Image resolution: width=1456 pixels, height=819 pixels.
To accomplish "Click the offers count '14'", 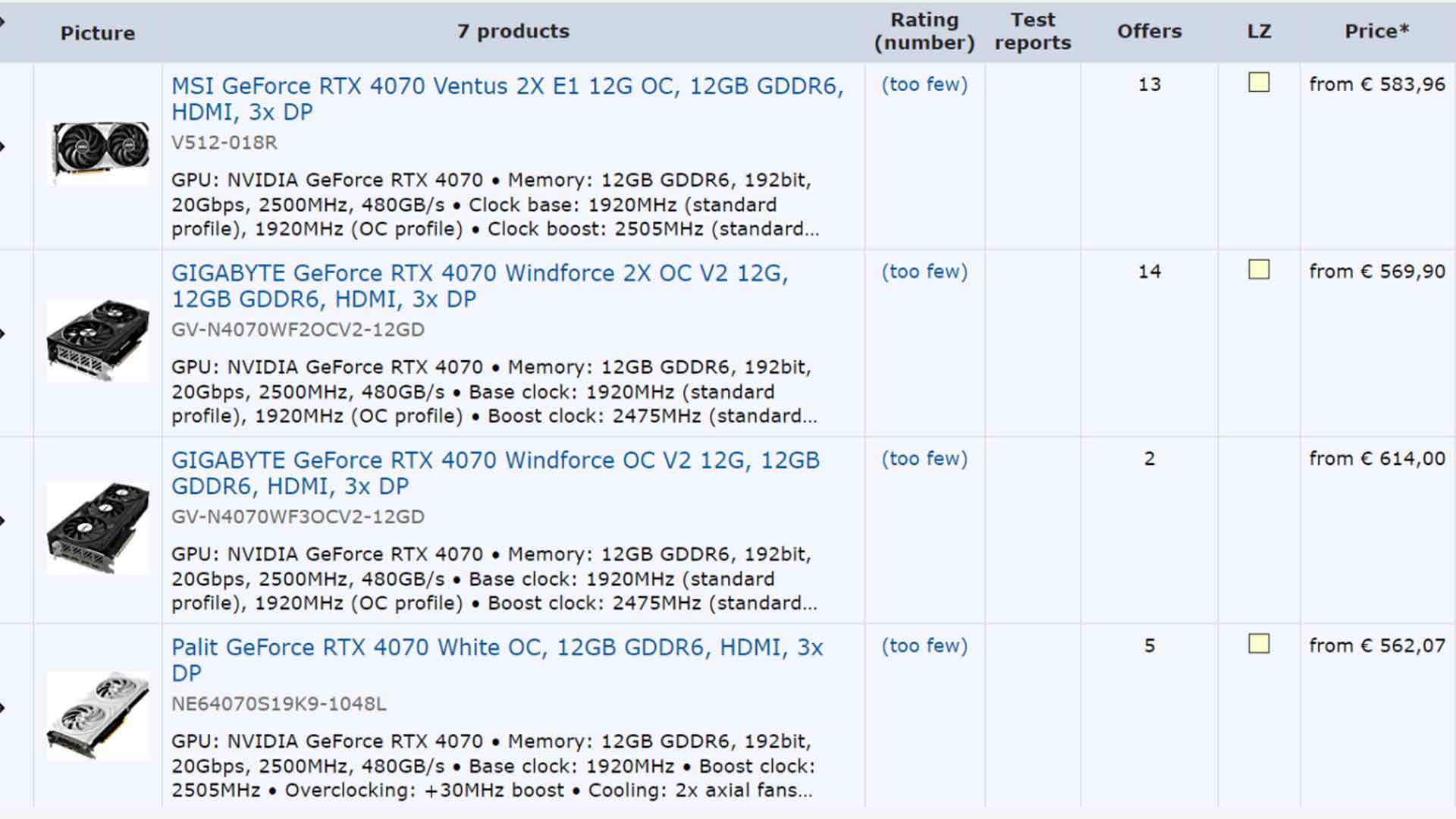I will tap(1150, 271).
